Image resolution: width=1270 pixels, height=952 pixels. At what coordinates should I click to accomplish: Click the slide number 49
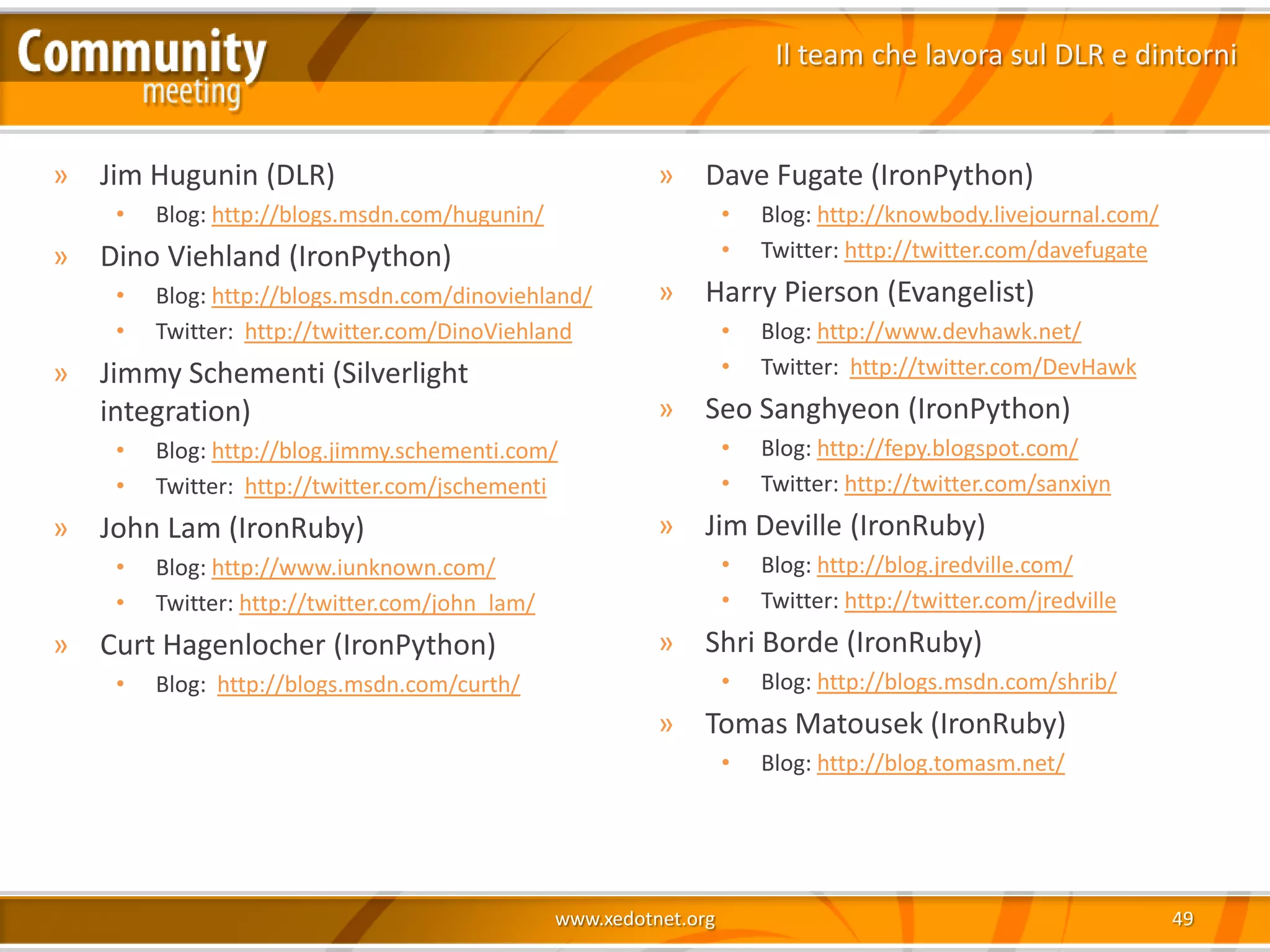(x=1183, y=918)
